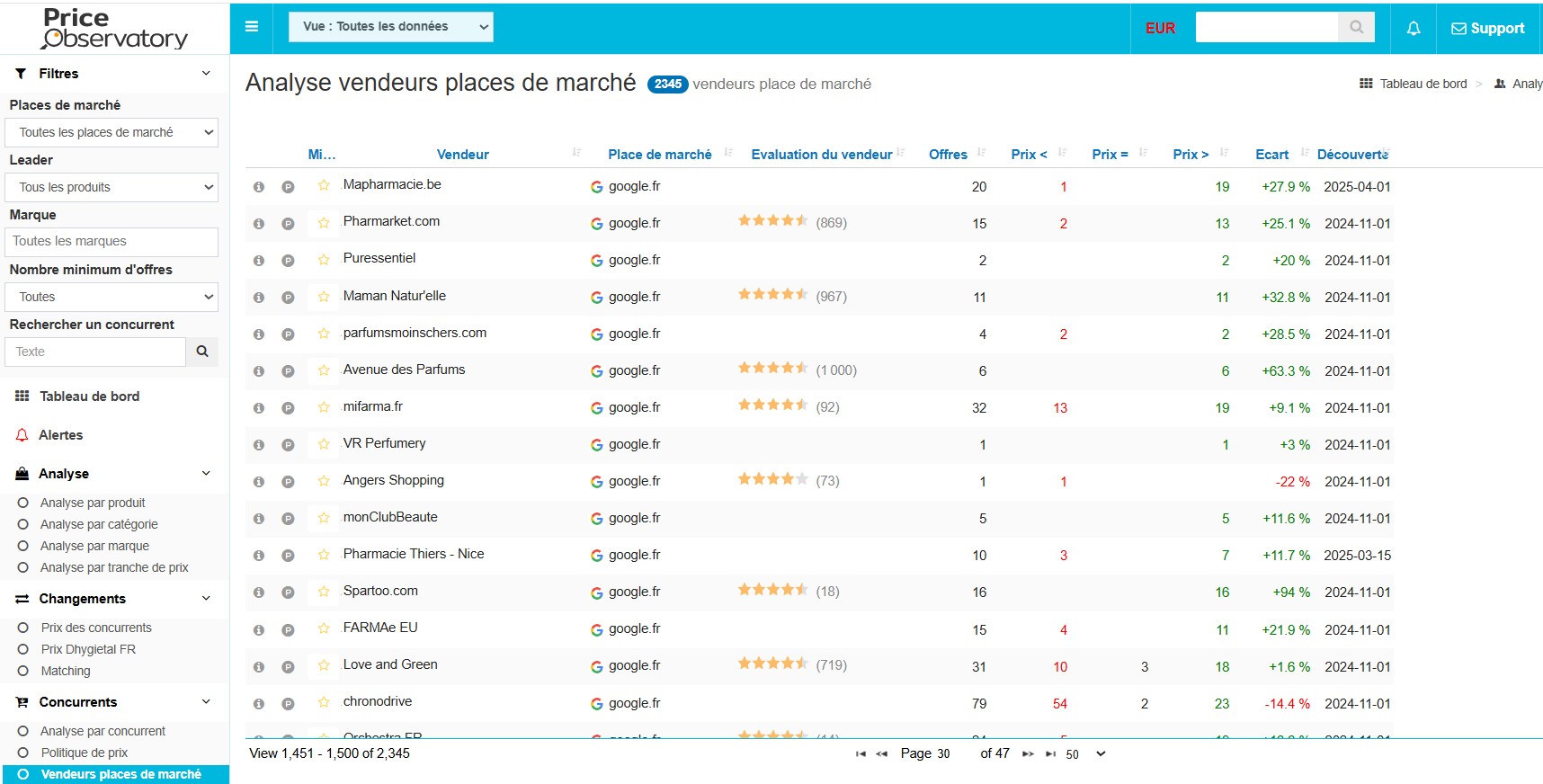Collapse the Changements menu section
The height and width of the screenshot is (784, 1543).
click(x=206, y=598)
